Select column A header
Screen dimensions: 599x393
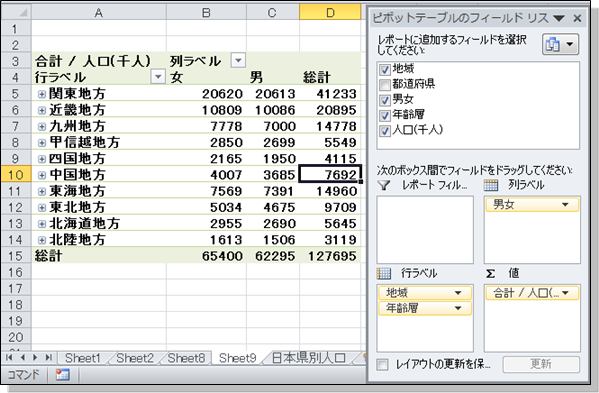(99, 13)
